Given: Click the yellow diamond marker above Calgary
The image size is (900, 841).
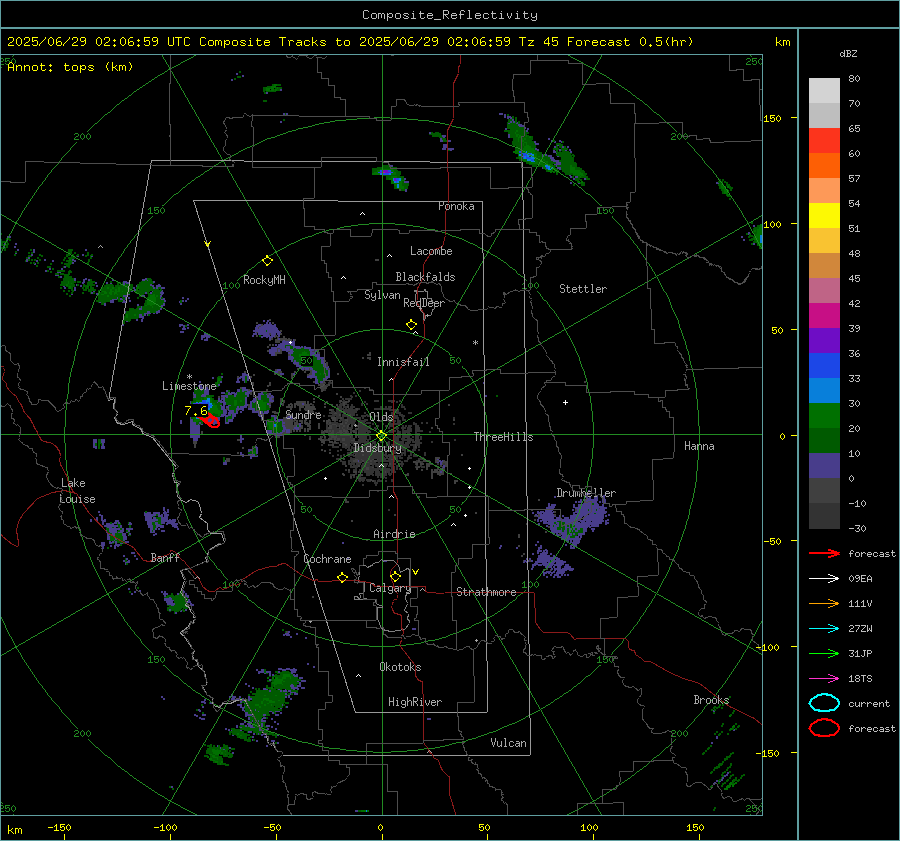Looking at the screenshot, I should (x=395, y=576).
